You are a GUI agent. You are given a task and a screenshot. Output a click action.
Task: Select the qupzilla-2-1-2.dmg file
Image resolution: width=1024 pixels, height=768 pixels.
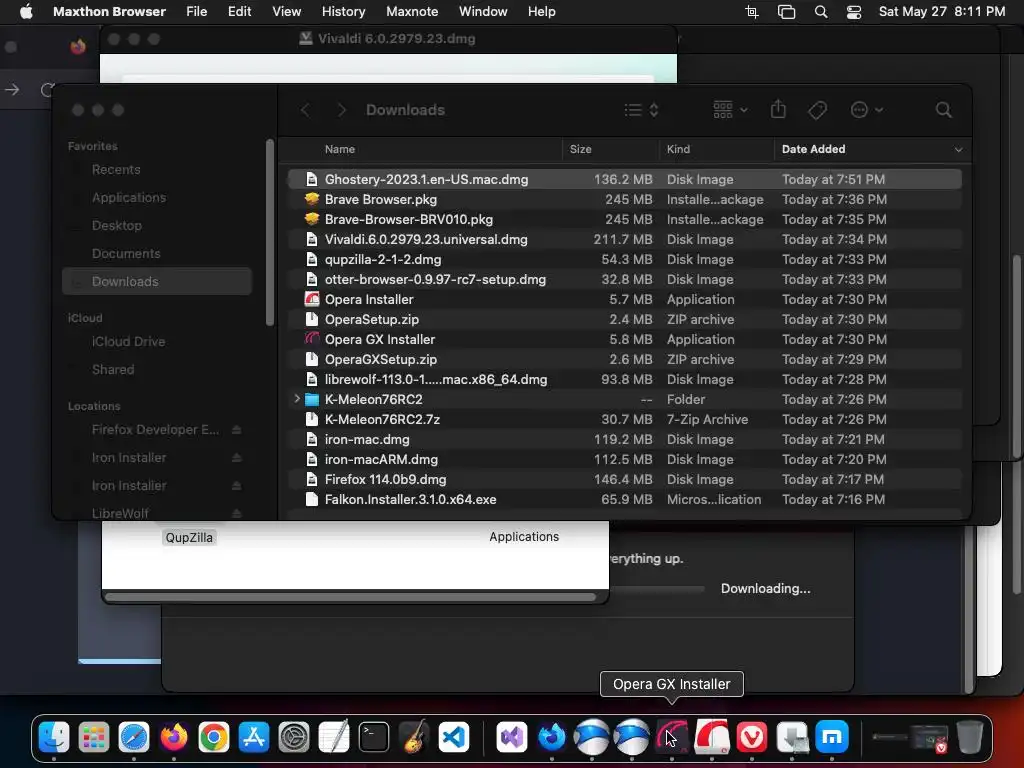(x=625, y=259)
